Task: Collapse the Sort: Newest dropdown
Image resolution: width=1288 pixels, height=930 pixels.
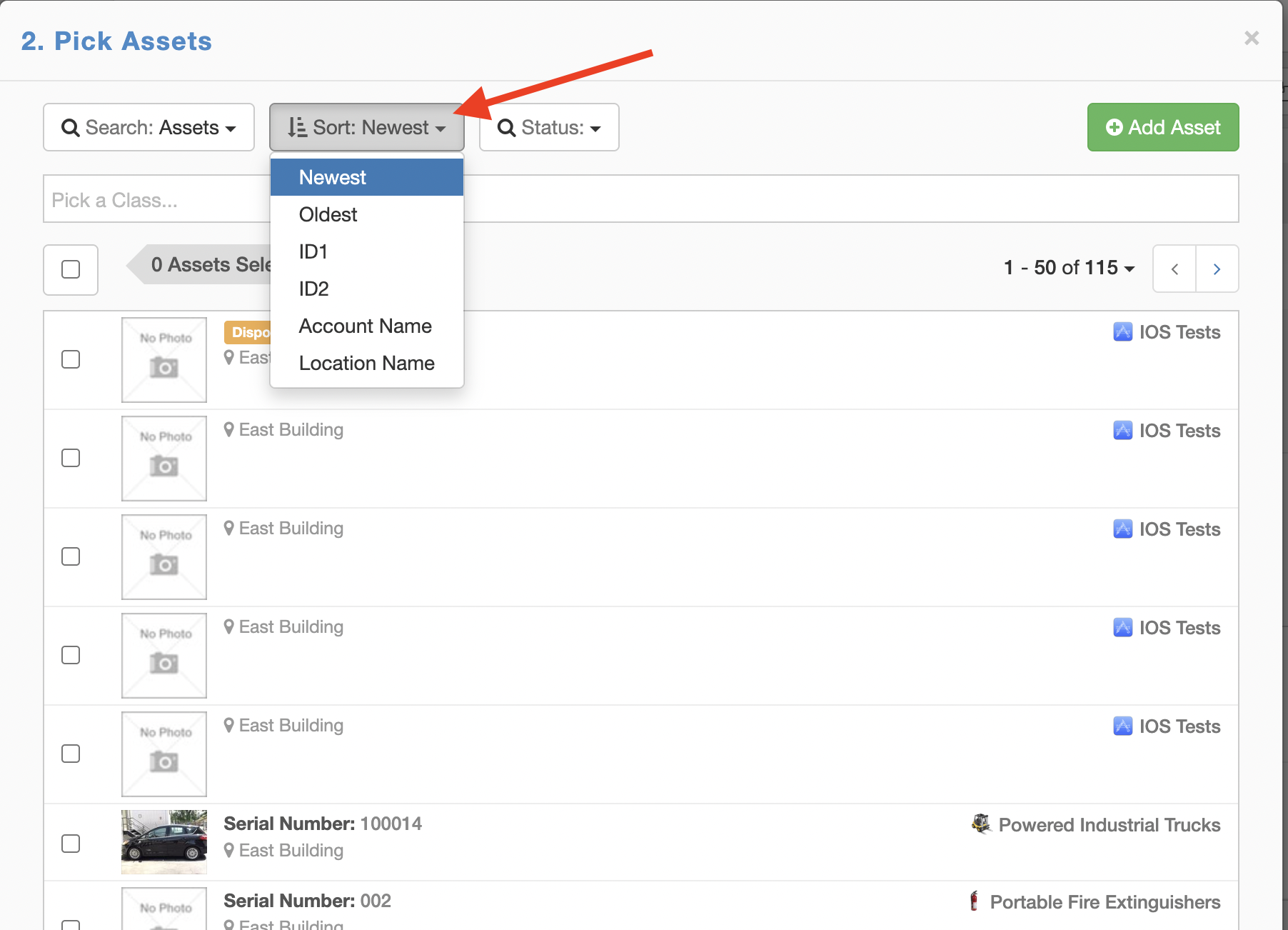Action: 366,127
